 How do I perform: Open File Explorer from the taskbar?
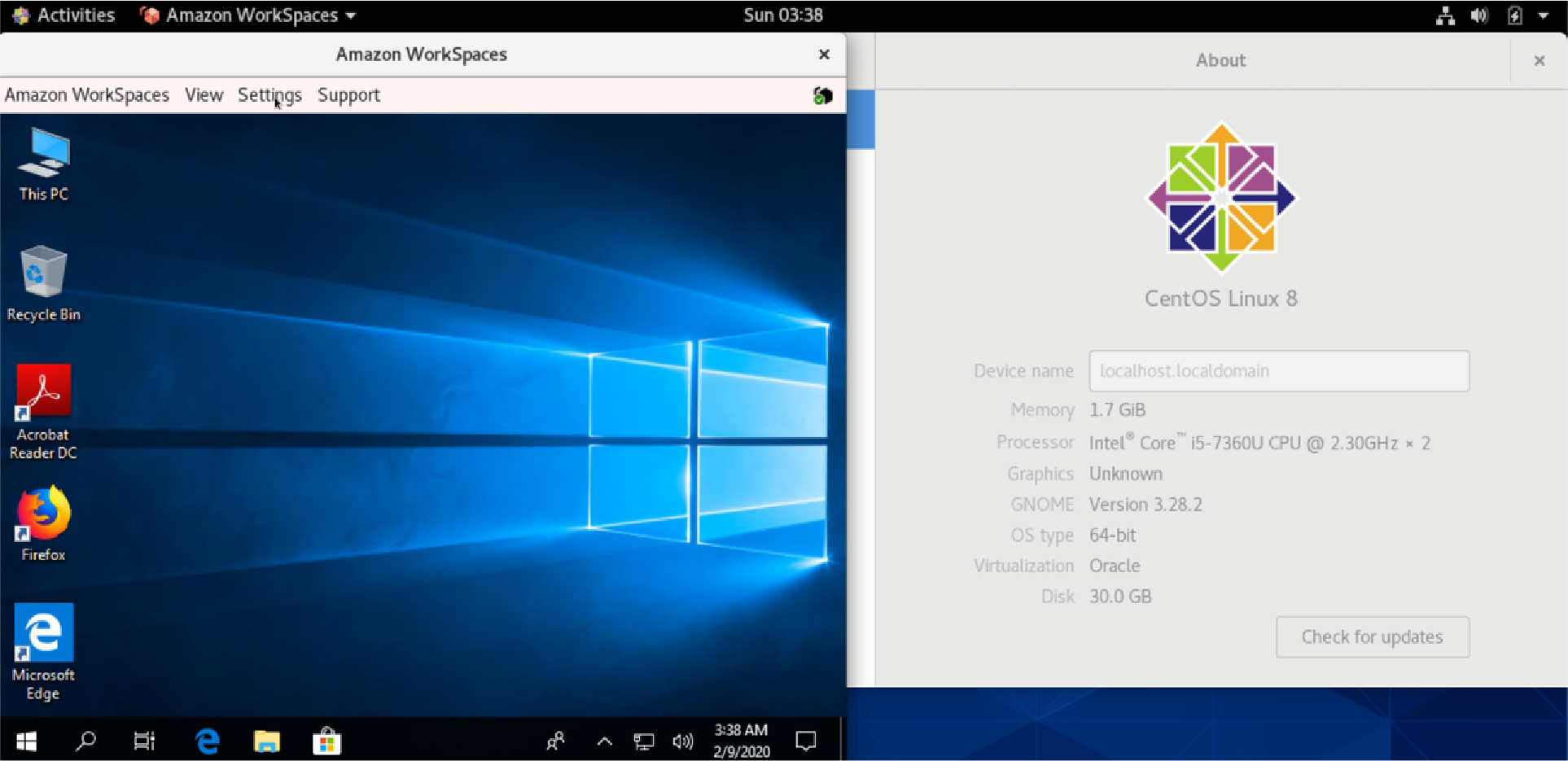click(x=267, y=741)
